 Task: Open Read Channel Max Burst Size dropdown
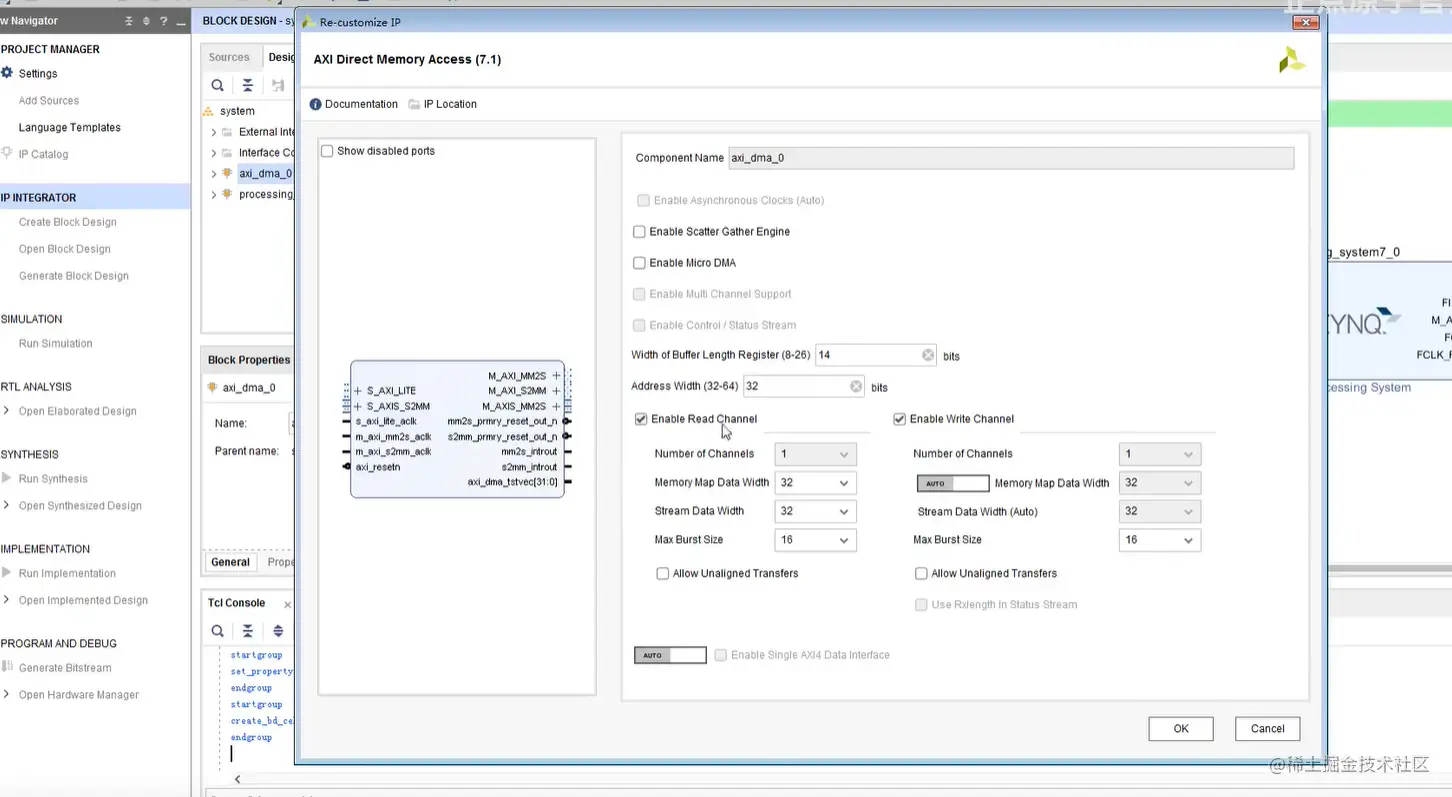pos(815,540)
